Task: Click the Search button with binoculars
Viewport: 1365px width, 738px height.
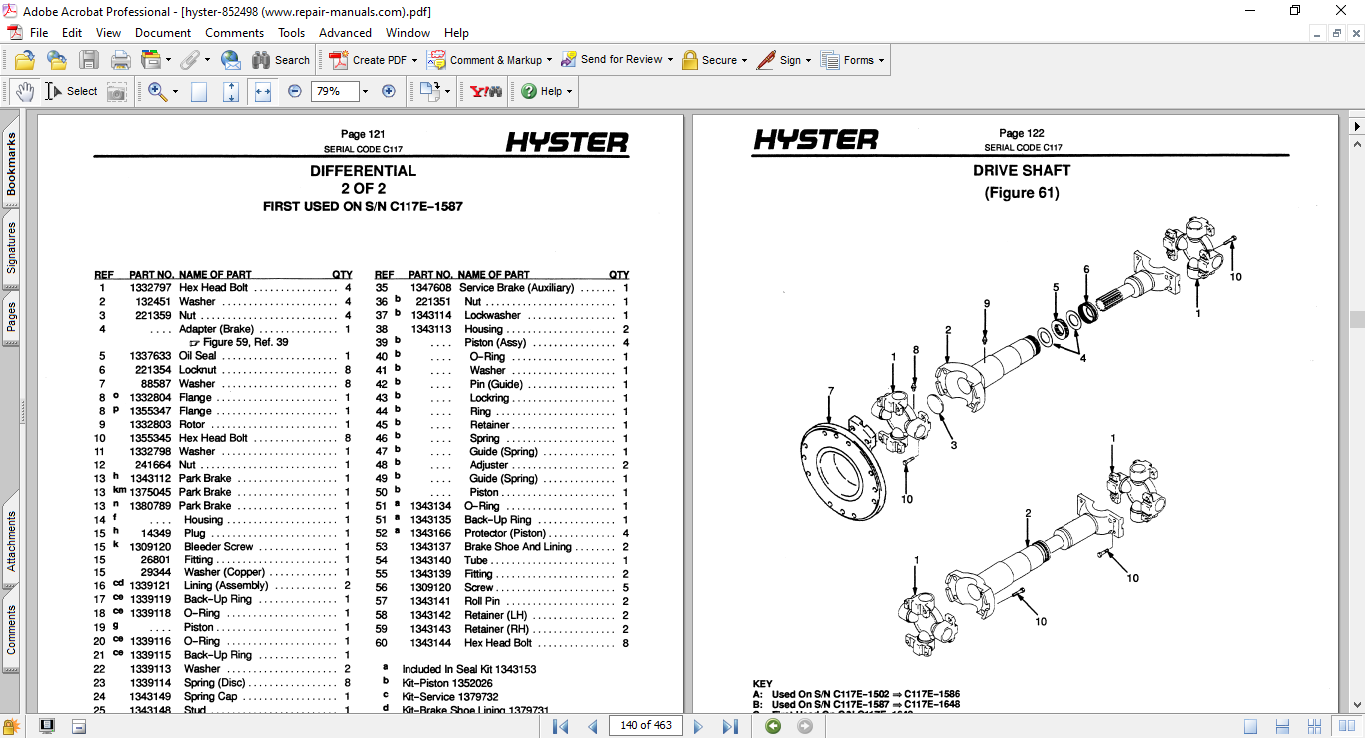Action: click(281, 60)
